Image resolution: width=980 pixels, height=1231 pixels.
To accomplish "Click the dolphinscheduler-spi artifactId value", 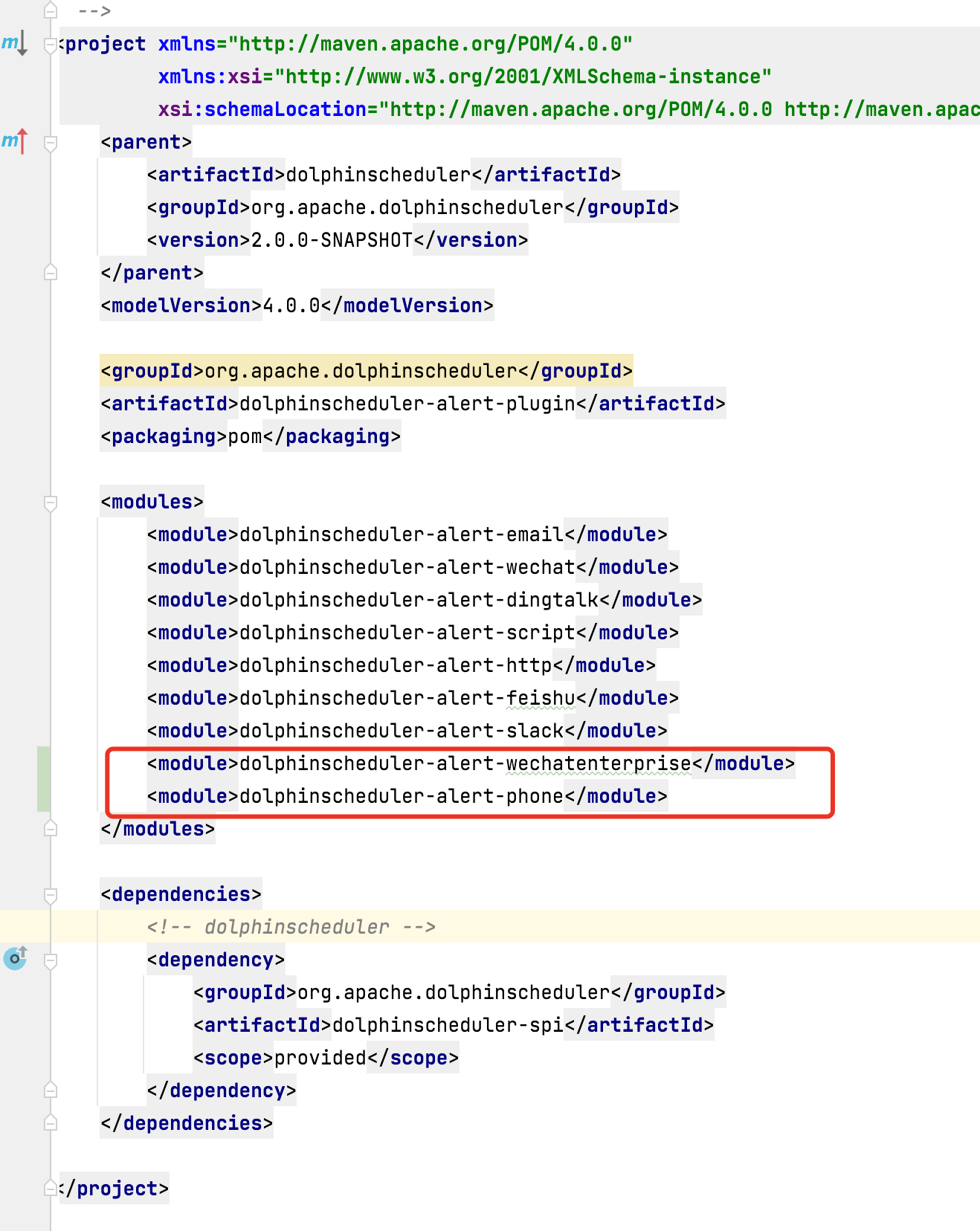I will point(448,1025).
